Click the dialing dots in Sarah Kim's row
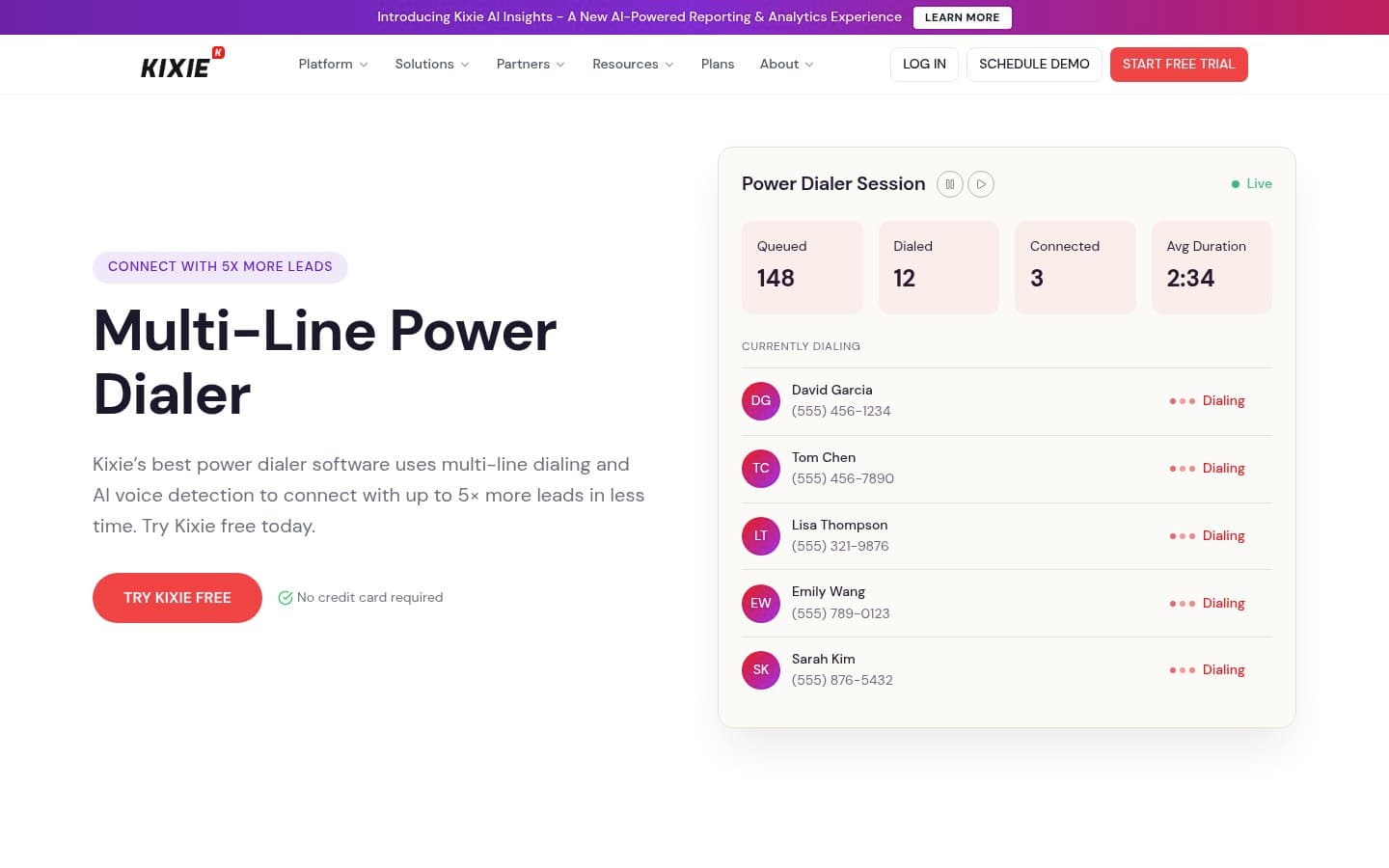 tap(1183, 670)
